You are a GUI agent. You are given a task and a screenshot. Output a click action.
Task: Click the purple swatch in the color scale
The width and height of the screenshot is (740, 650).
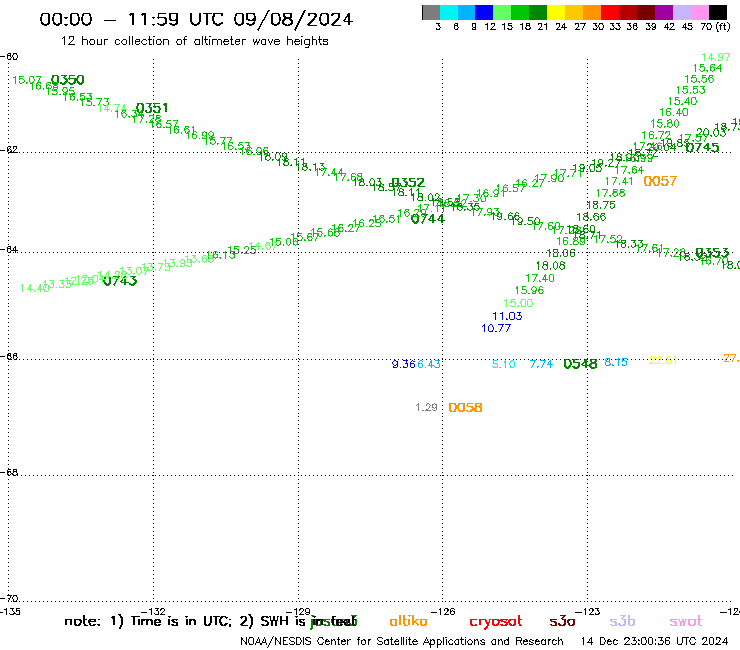coord(664,12)
